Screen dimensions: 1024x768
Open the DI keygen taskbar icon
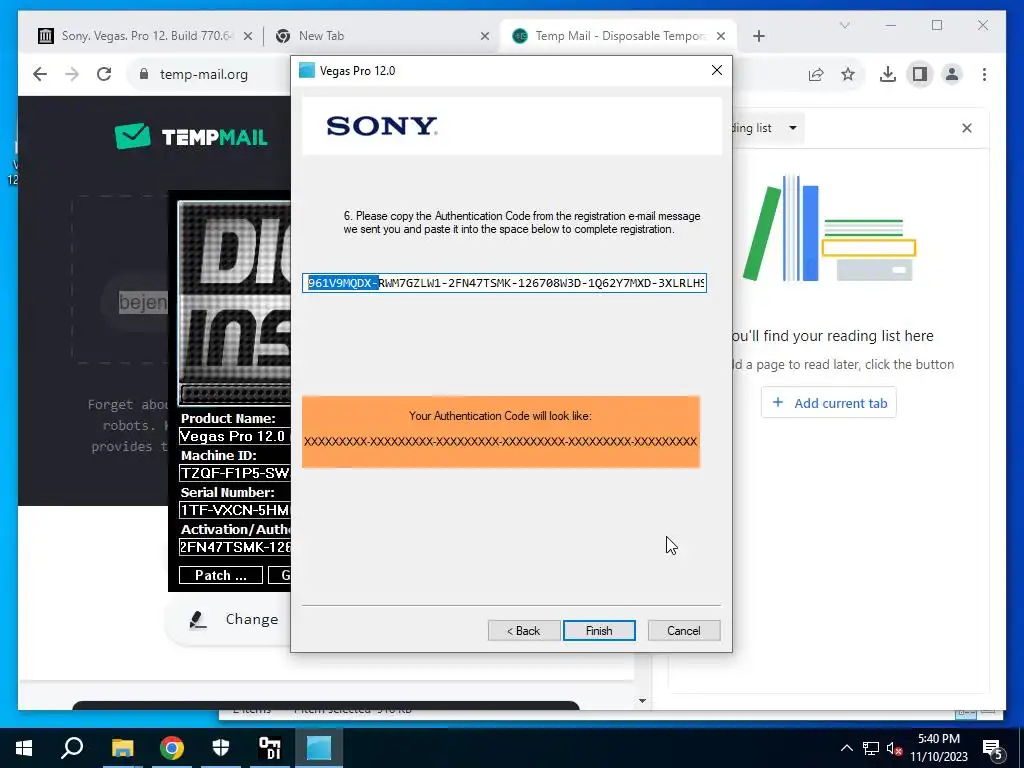click(x=270, y=748)
